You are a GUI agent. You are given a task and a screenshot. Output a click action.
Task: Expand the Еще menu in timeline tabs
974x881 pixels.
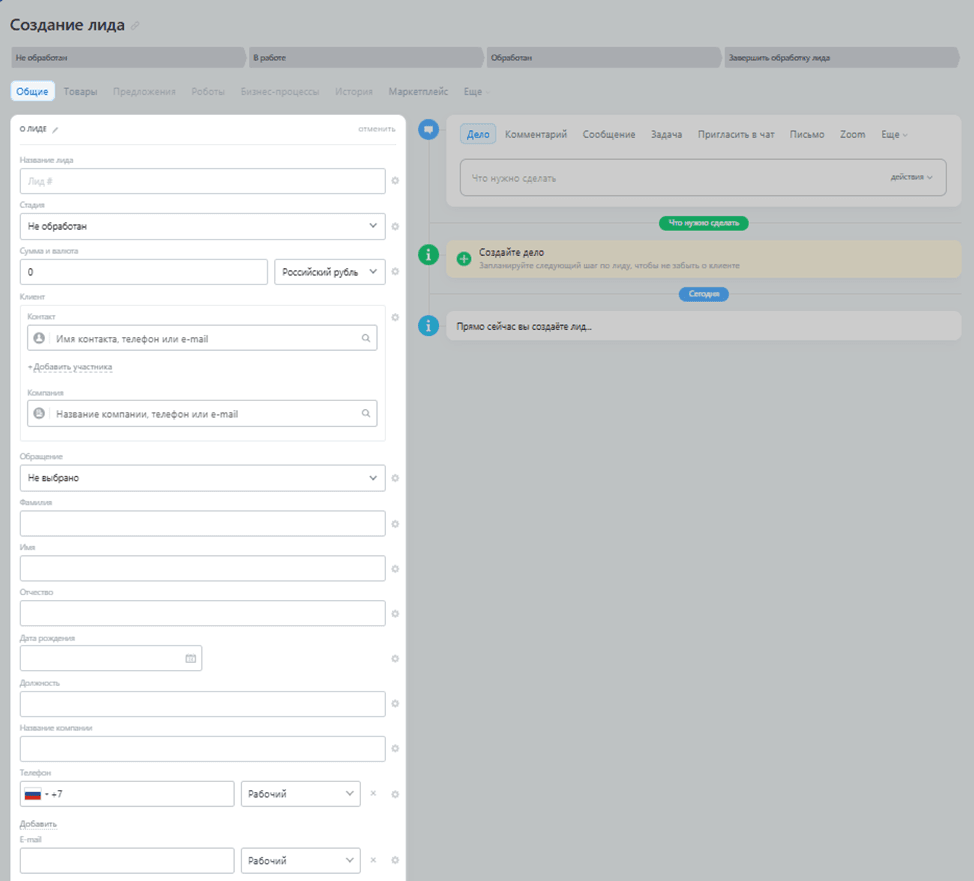(894, 134)
